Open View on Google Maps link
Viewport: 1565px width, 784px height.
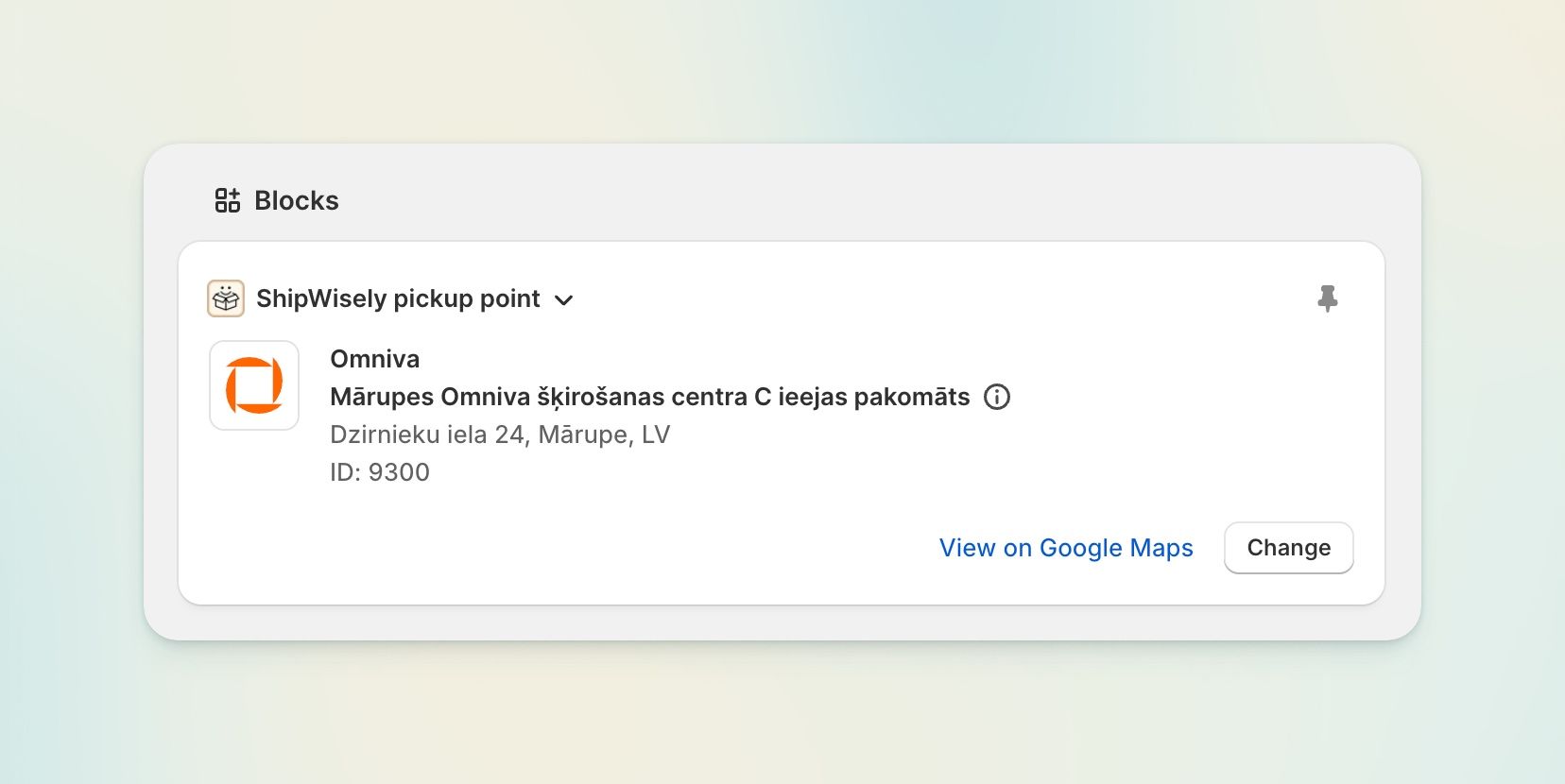[x=1066, y=548]
